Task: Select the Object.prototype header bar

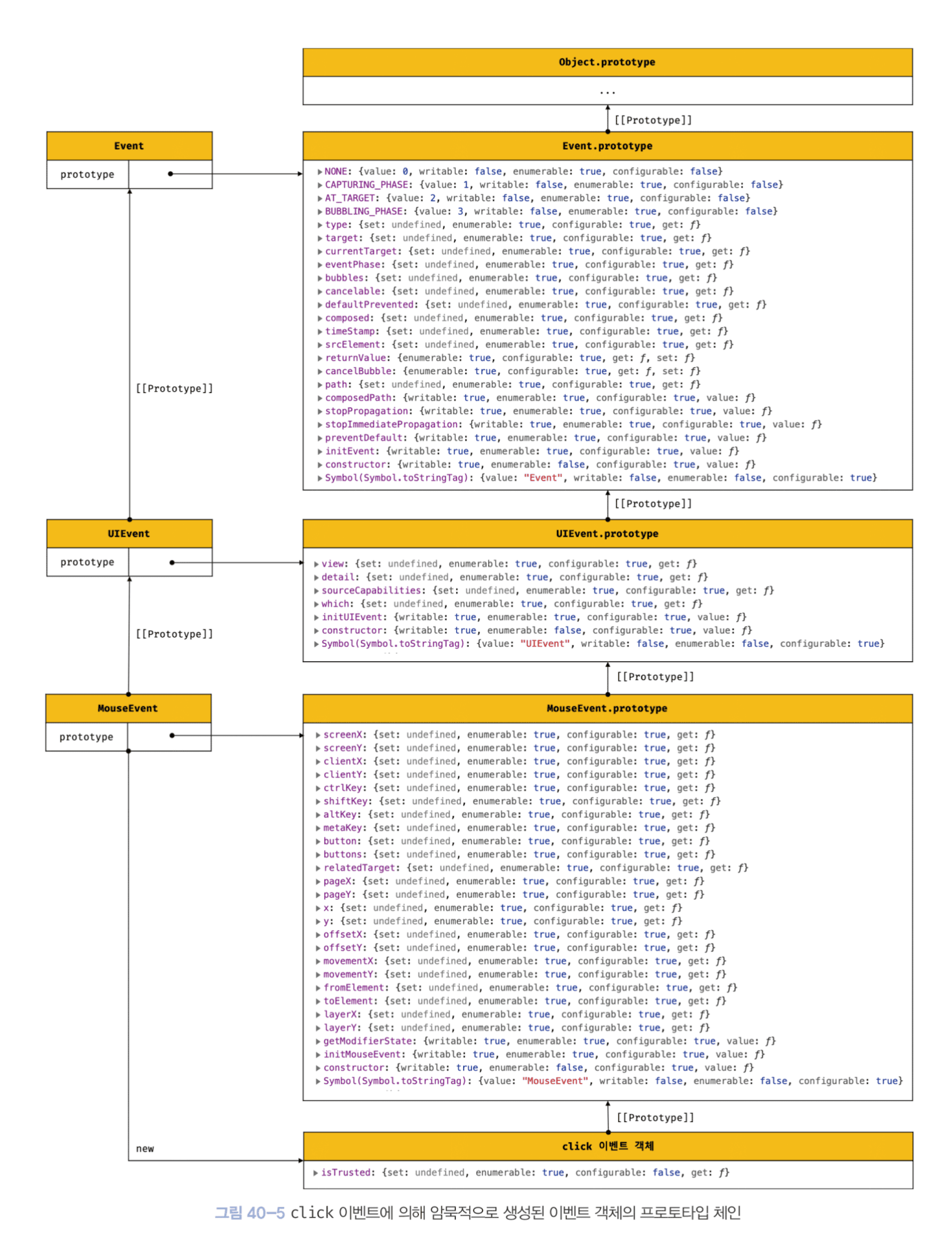Action: [607, 62]
